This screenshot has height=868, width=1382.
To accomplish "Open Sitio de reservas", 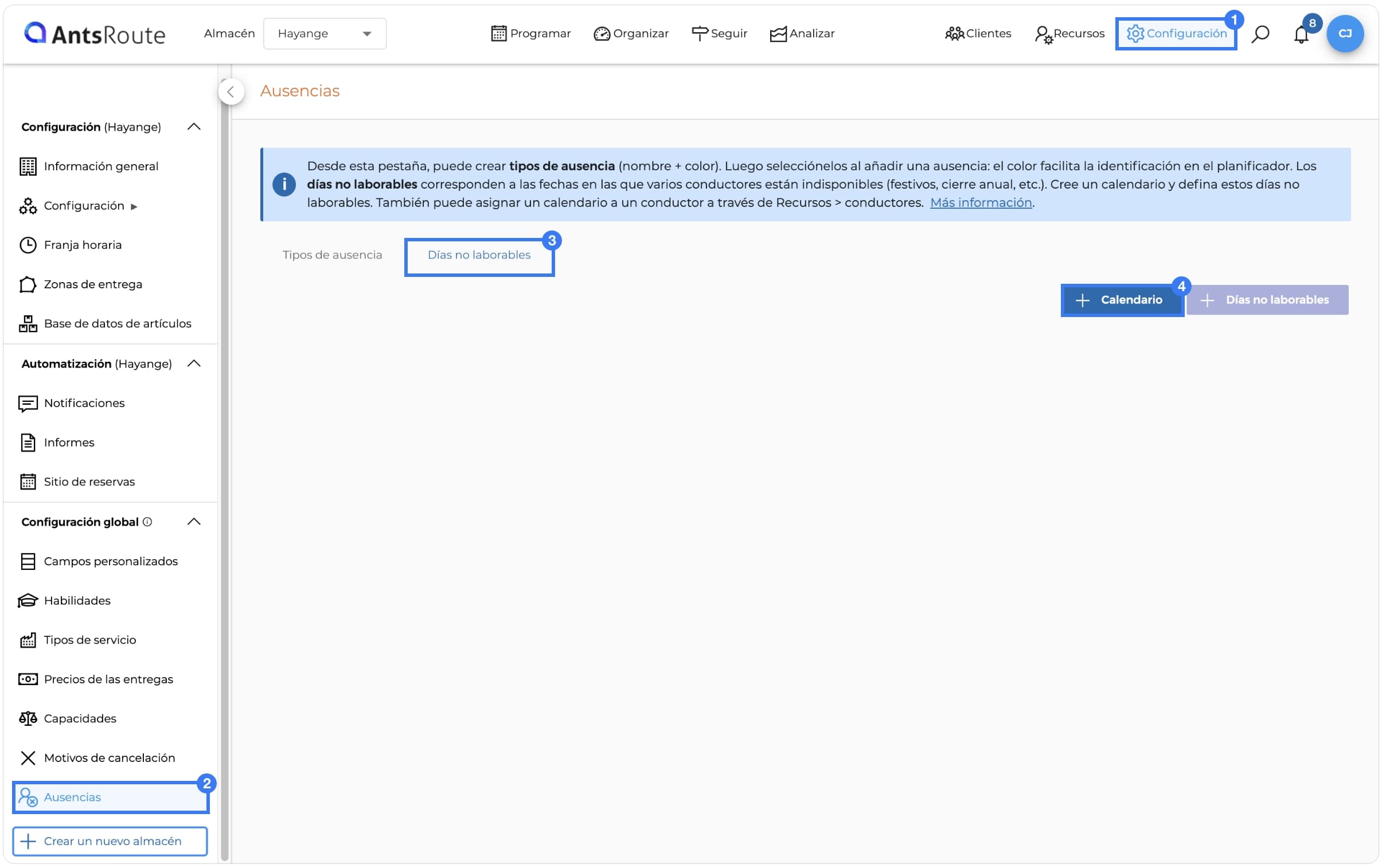I will click(x=89, y=482).
